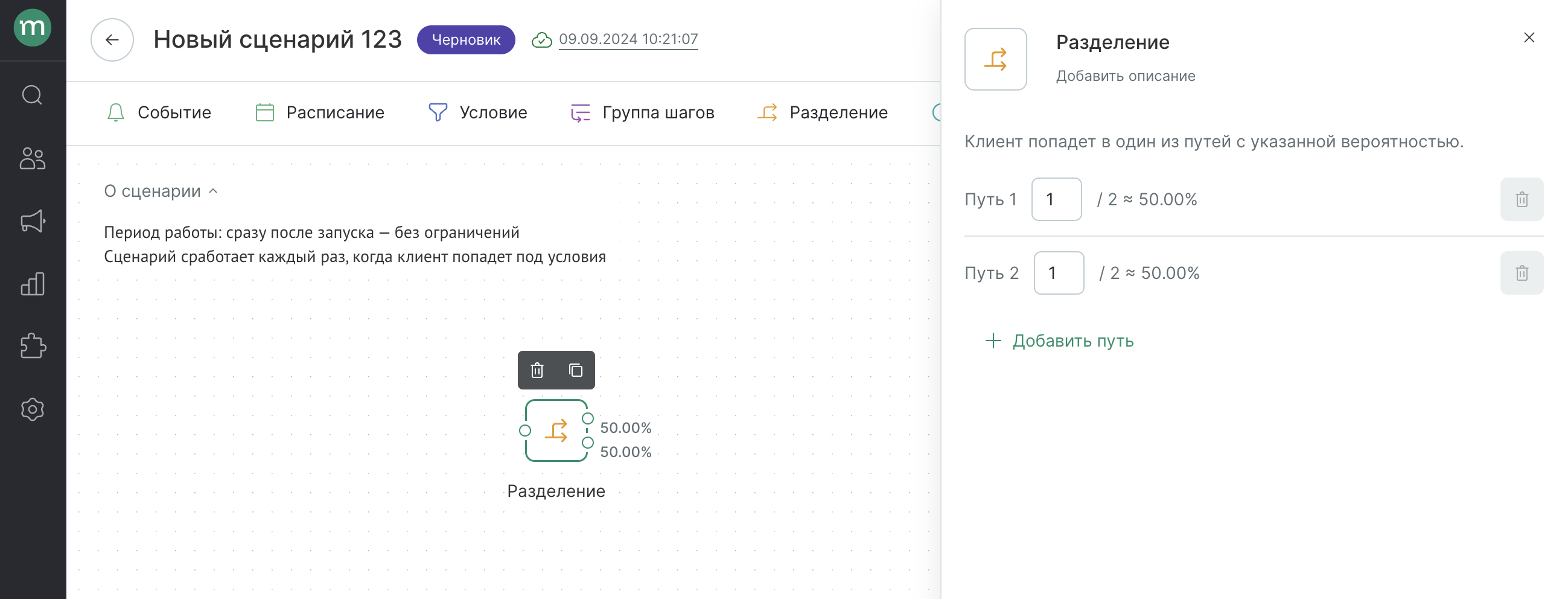Delete Путь 1 with its trash button
The height and width of the screenshot is (599, 1568).
coord(1521,200)
